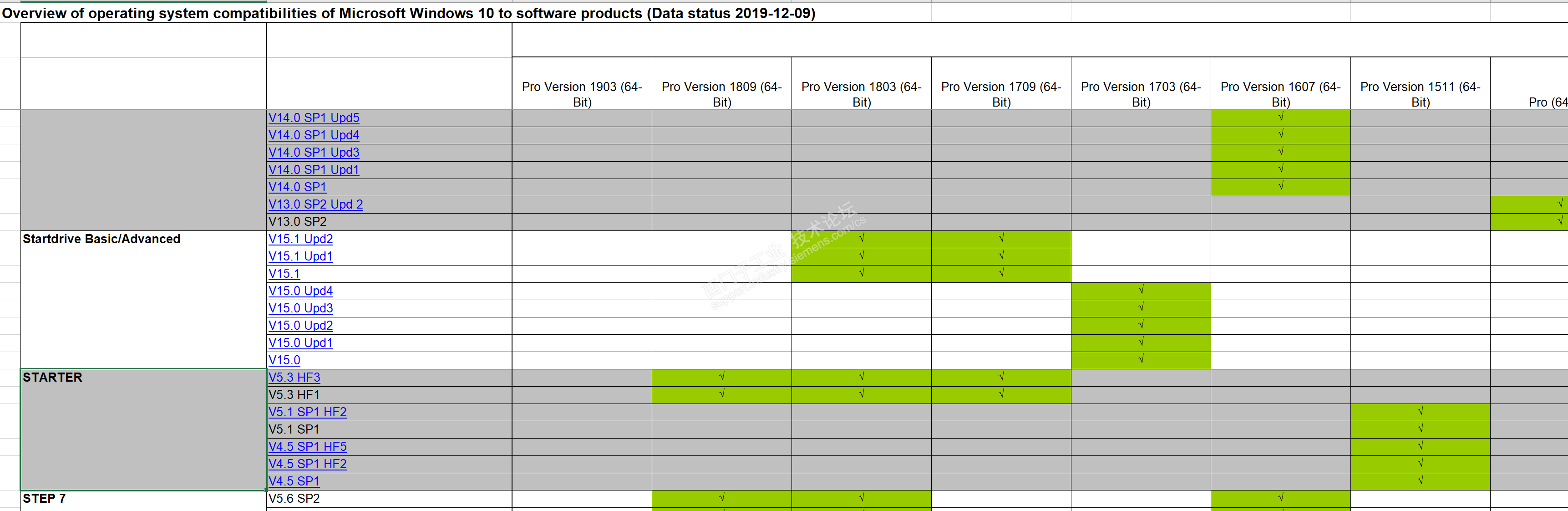
Task: Click the overview title text cell
Action: [x=408, y=13]
